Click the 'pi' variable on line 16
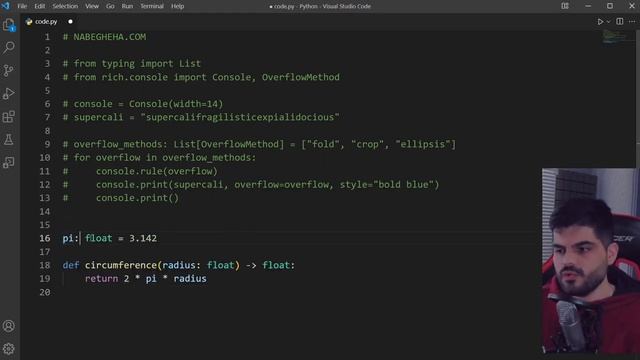640x360 pixels. (68, 238)
